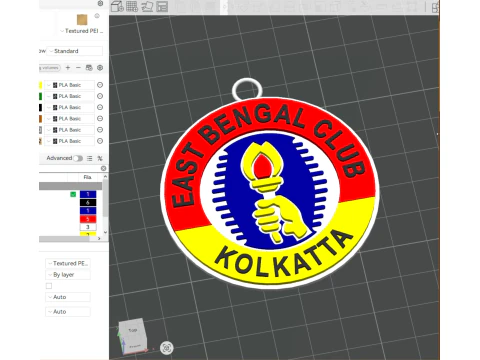Image resolution: width=480 pixels, height=360 pixels.
Task: Tick the empty checkbox below By layer
Action: click(49, 286)
